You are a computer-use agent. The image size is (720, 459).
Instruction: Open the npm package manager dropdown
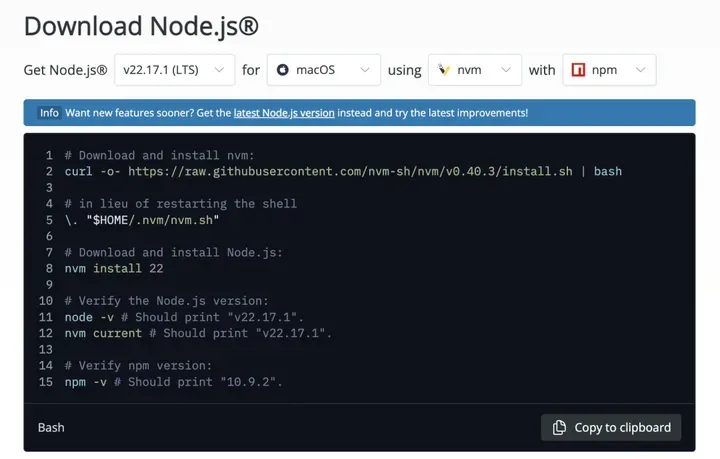pyautogui.click(x=609, y=70)
